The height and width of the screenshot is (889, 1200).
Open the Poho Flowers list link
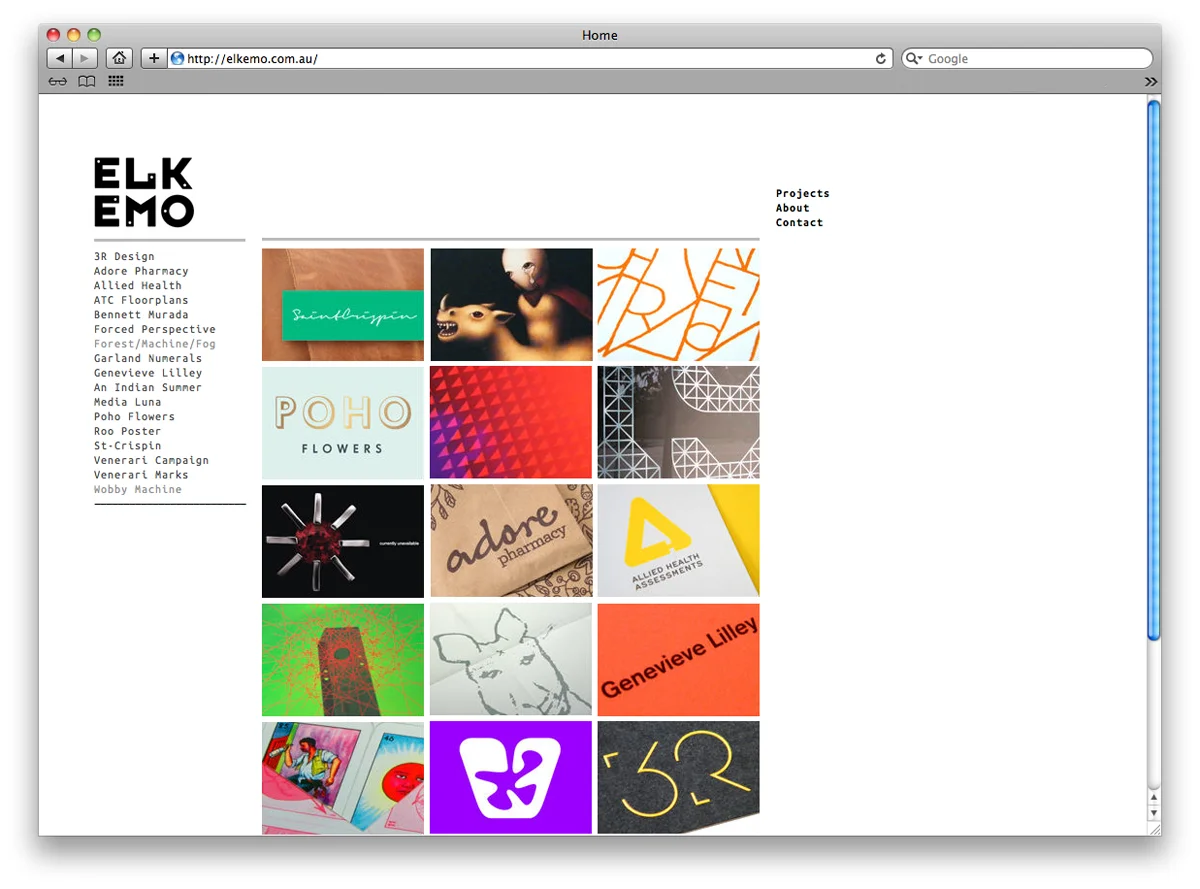click(x=134, y=416)
